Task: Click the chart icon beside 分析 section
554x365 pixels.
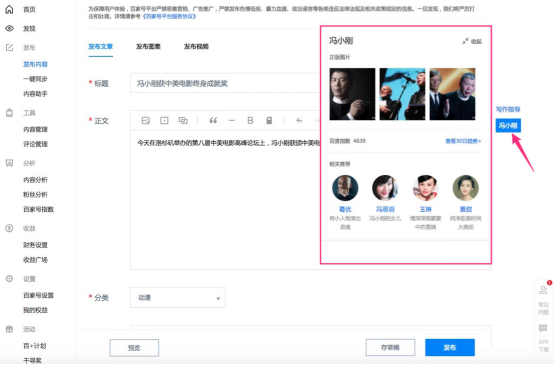Action: [x=10, y=163]
